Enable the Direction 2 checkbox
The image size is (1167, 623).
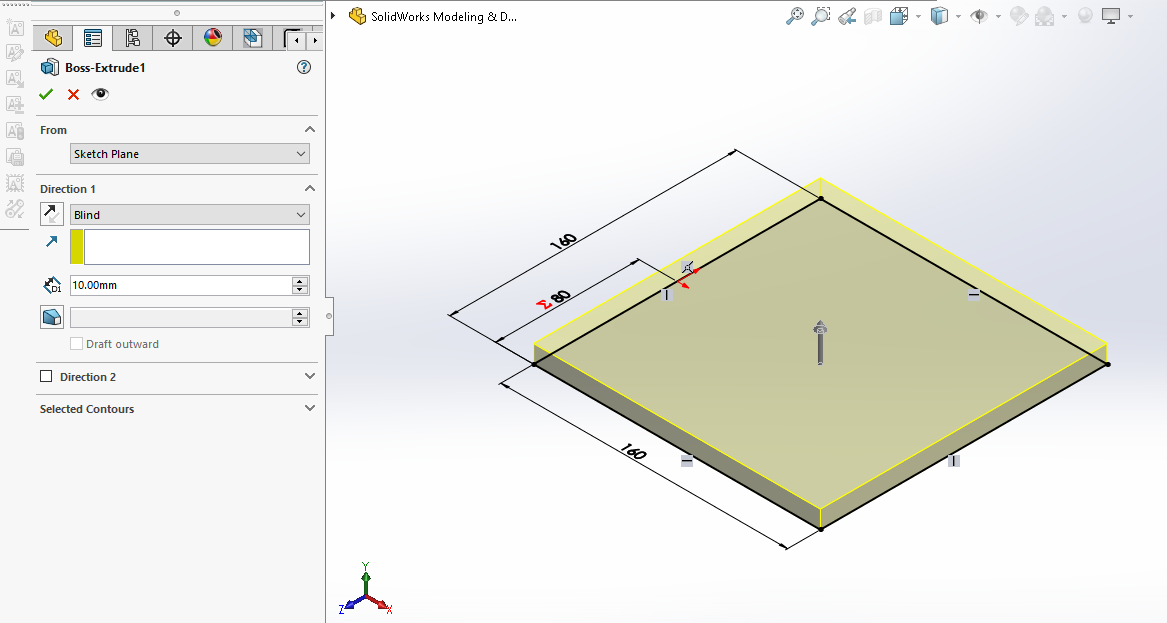(x=46, y=377)
